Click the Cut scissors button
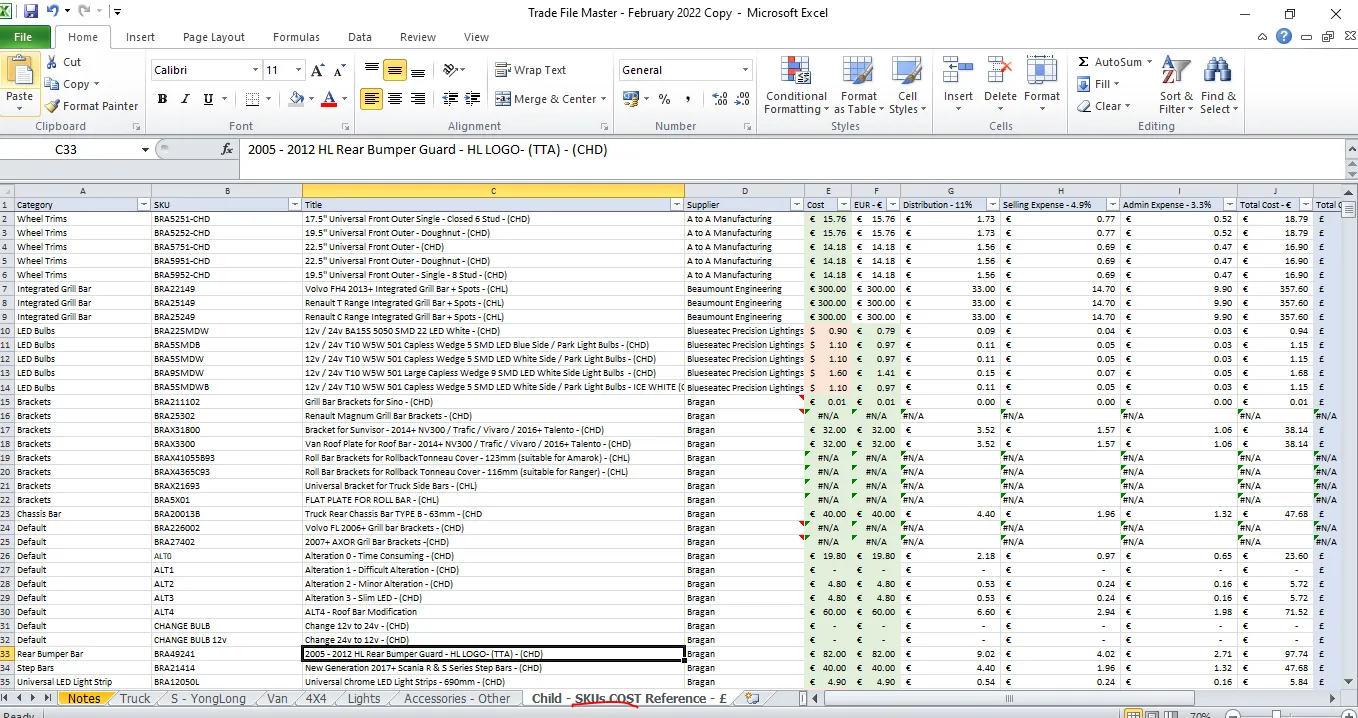 pyautogui.click(x=63, y=62)
